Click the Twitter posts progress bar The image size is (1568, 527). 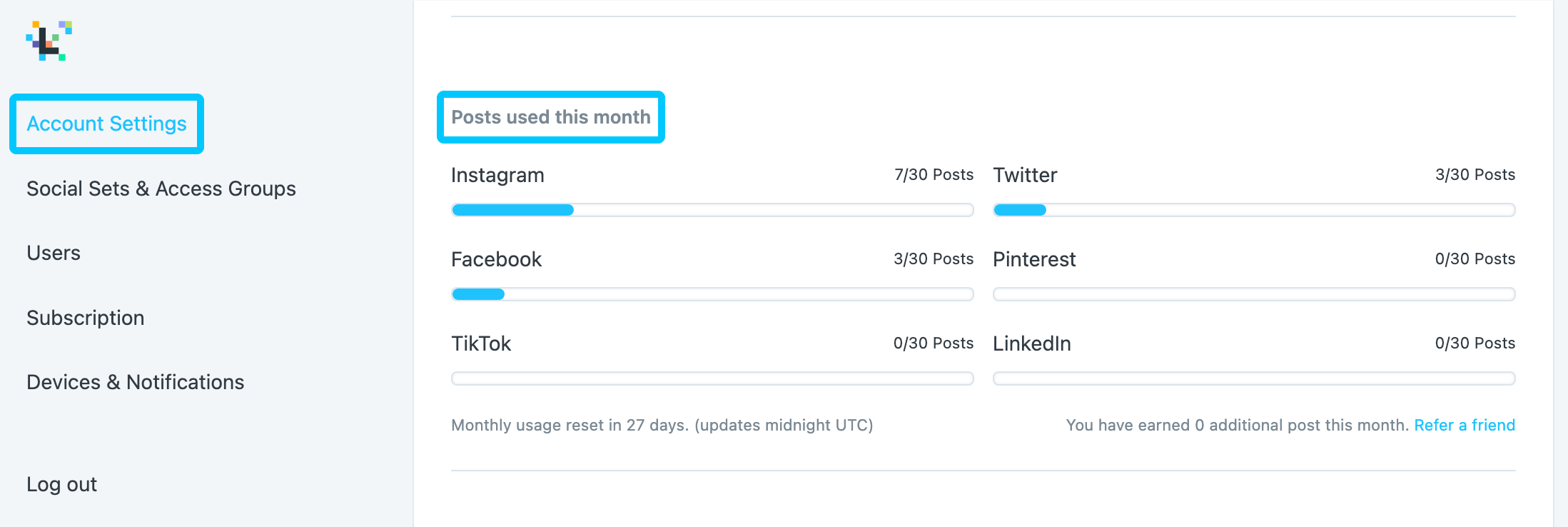[1254, 210]
